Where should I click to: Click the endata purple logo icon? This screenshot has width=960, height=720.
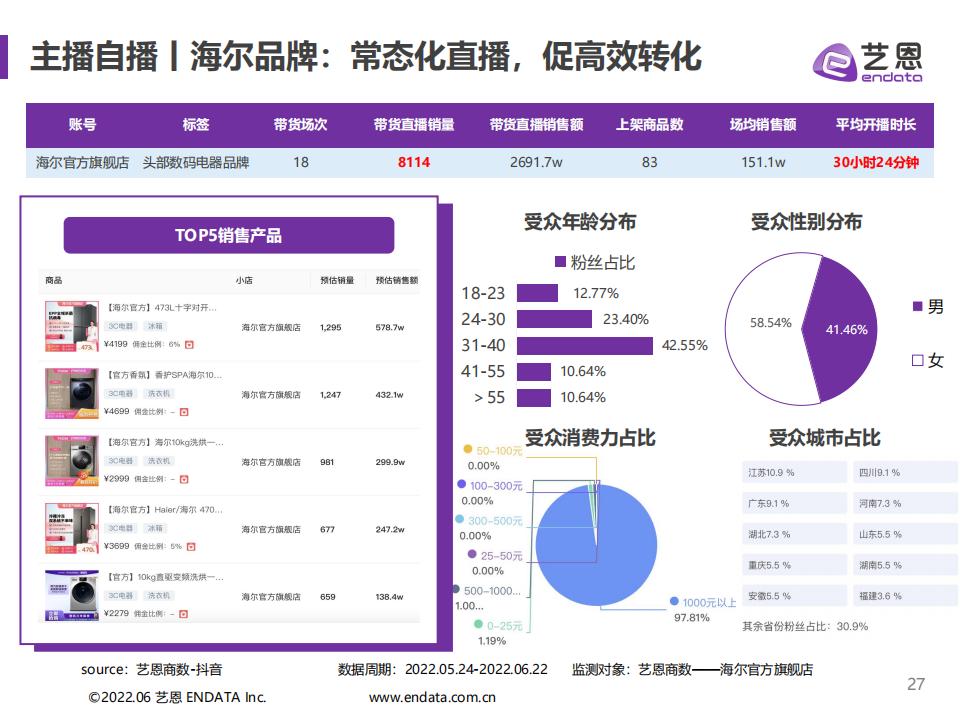coord(834,62)
